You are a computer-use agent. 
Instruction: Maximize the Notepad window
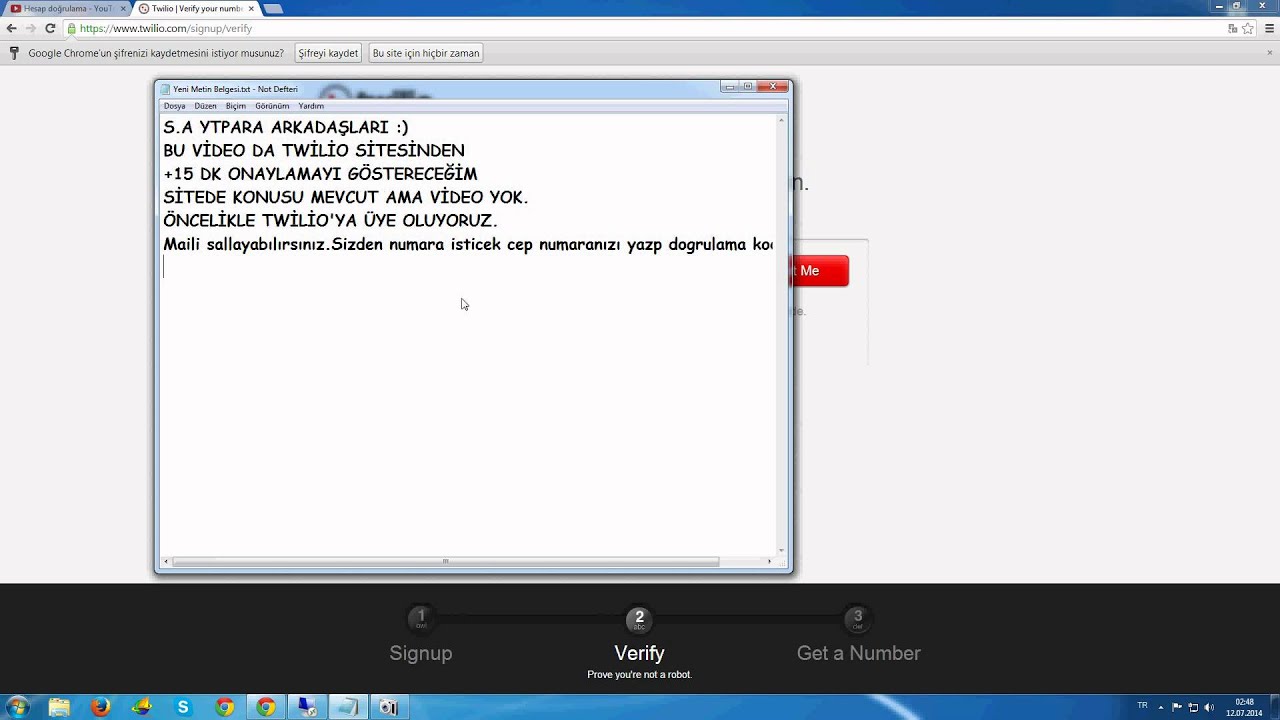(x=748, y=87)
